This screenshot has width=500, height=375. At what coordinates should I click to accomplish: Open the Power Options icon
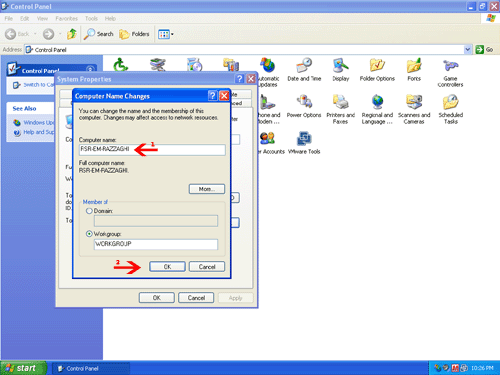click(304, 106)
